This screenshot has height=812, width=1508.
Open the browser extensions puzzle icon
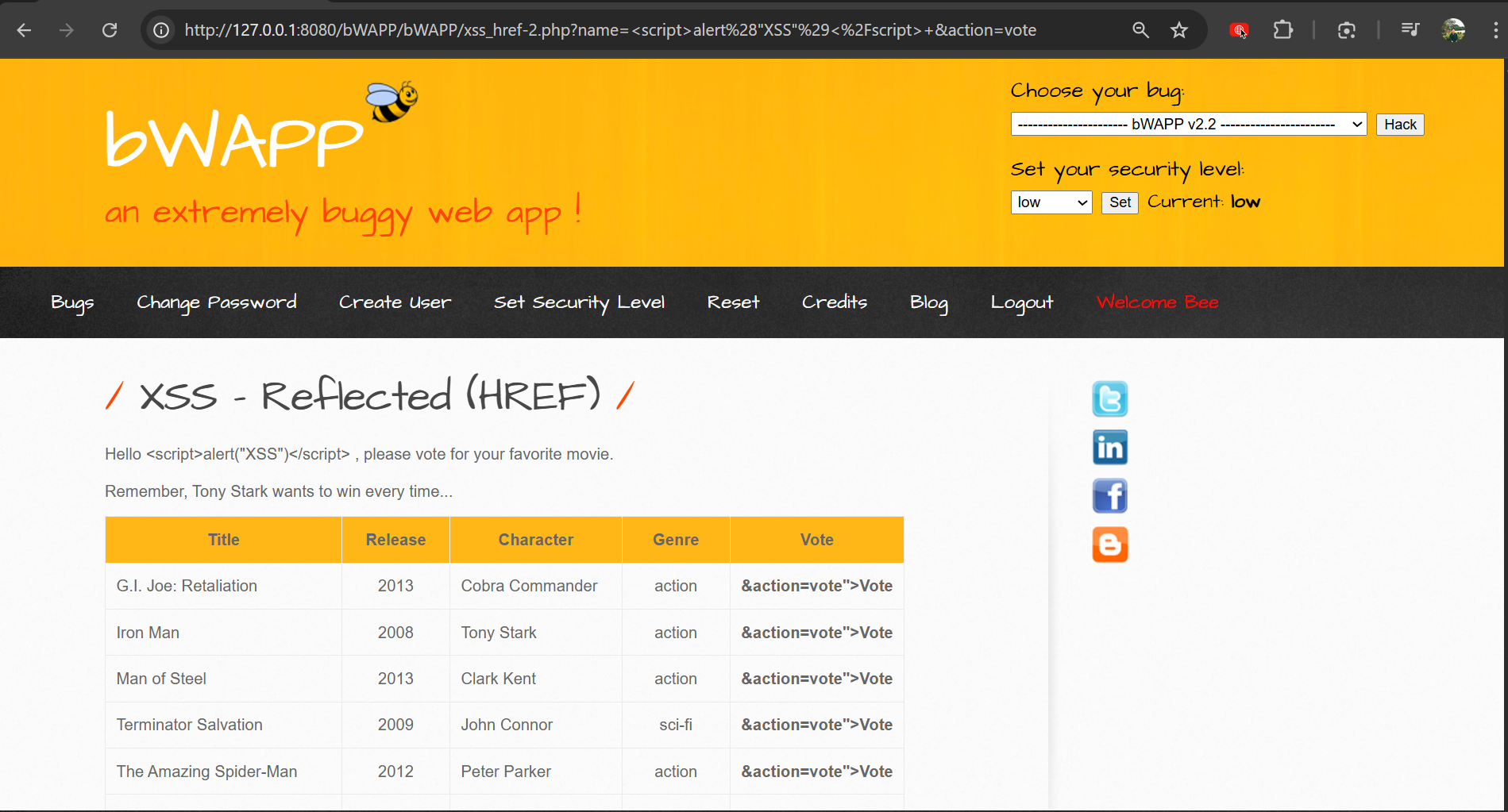[1282, 30]
